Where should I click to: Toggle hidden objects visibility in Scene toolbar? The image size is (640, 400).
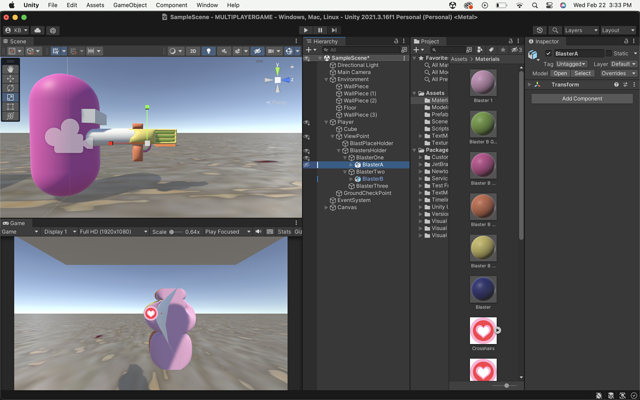257,51
